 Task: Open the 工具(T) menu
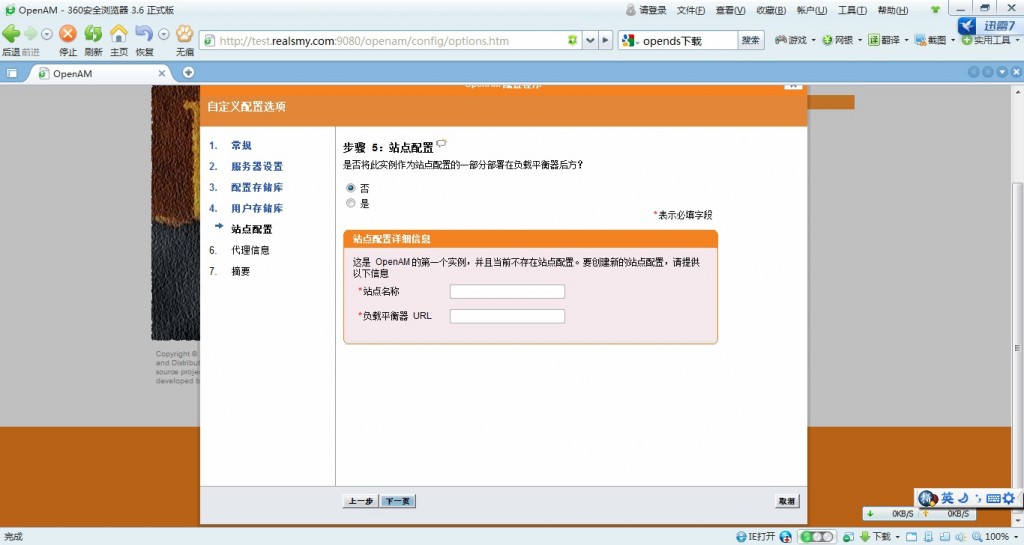coord(852,10)
